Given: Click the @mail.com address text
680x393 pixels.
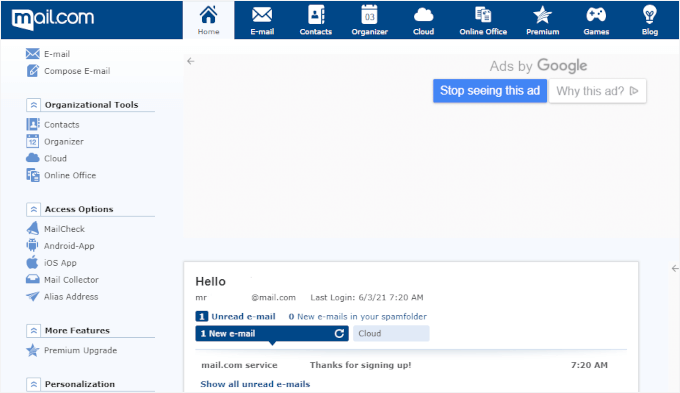Looking at the screenshot, I should point(274,297).
